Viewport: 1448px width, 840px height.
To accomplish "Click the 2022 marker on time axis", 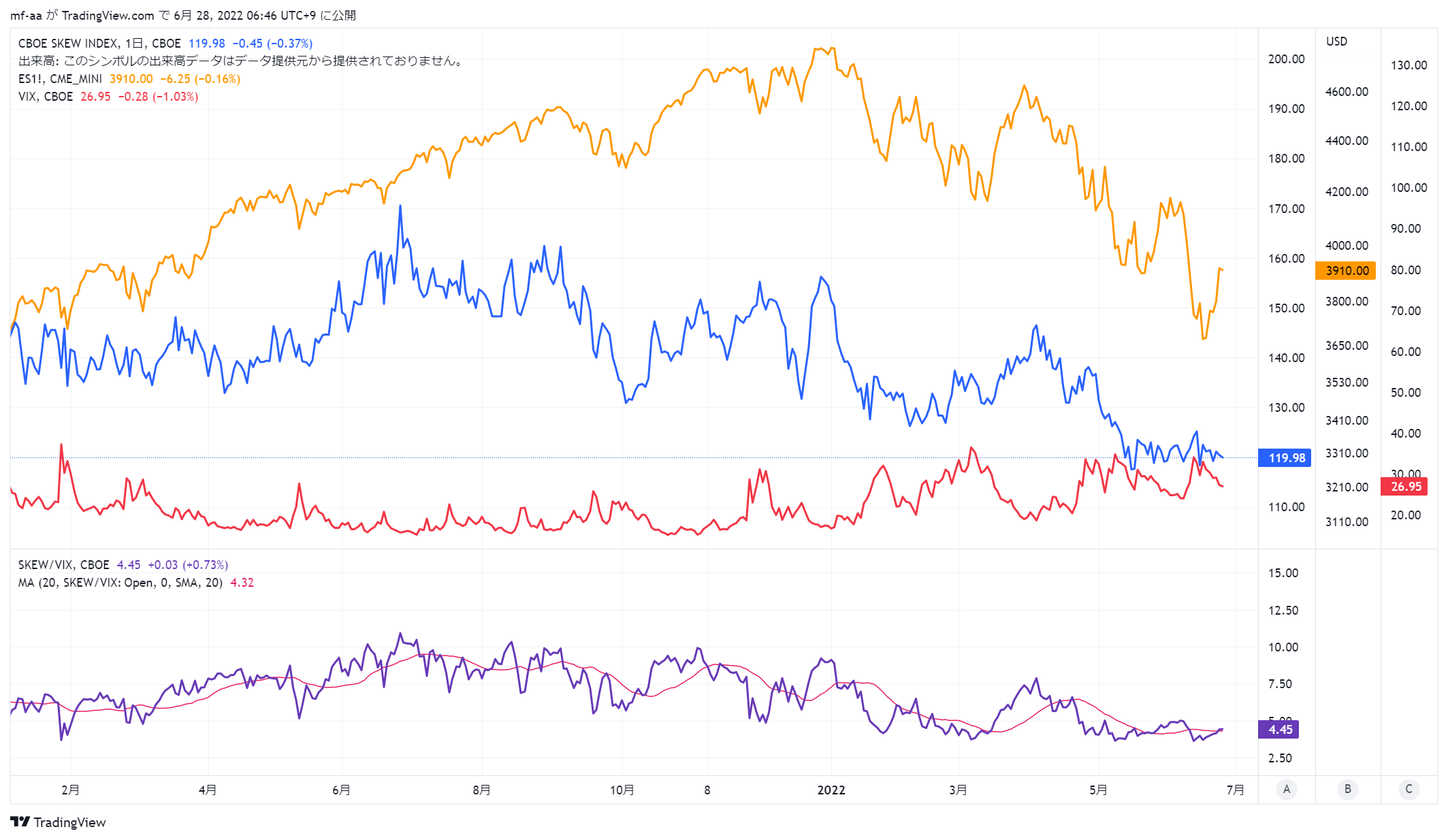I will [831, 790].
